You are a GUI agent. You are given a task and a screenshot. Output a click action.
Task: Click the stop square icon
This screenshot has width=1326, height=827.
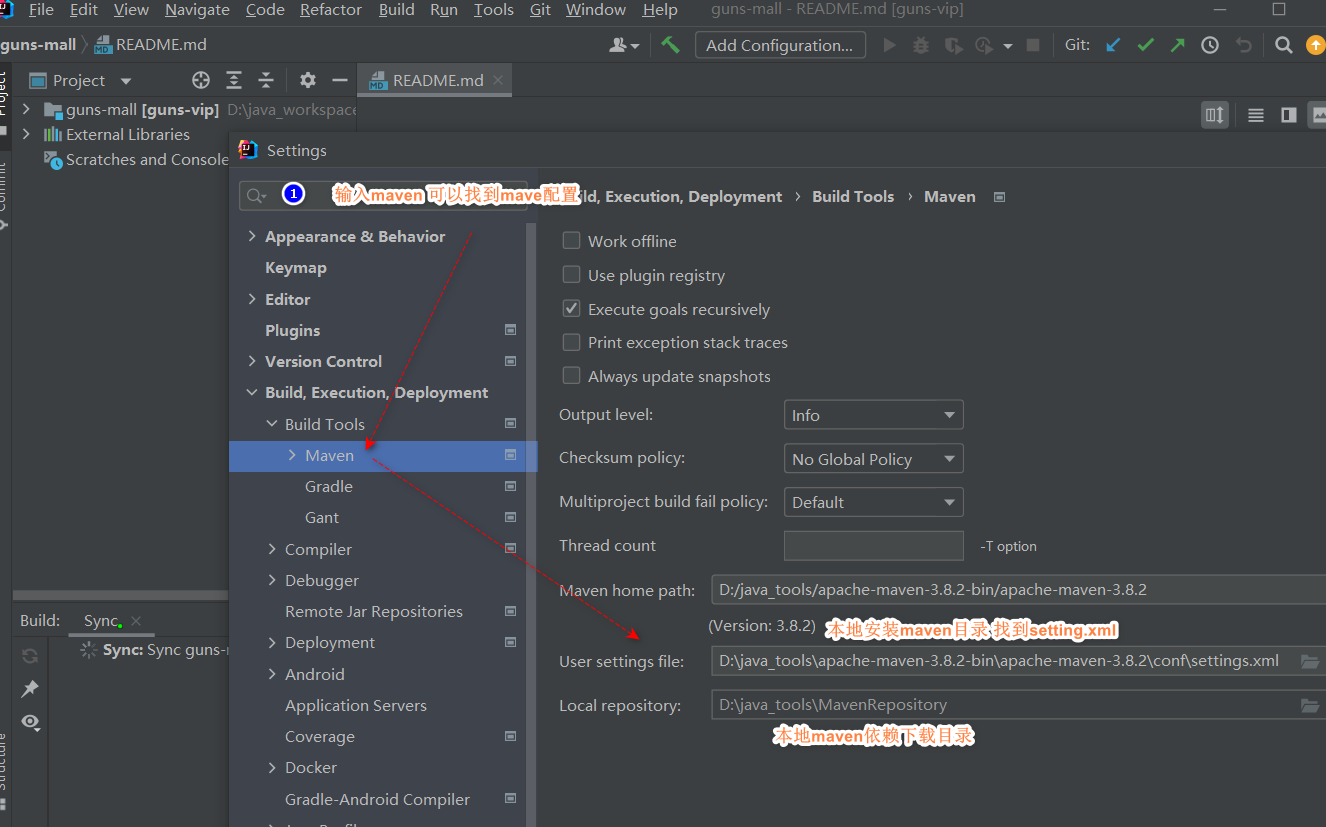1033,45
